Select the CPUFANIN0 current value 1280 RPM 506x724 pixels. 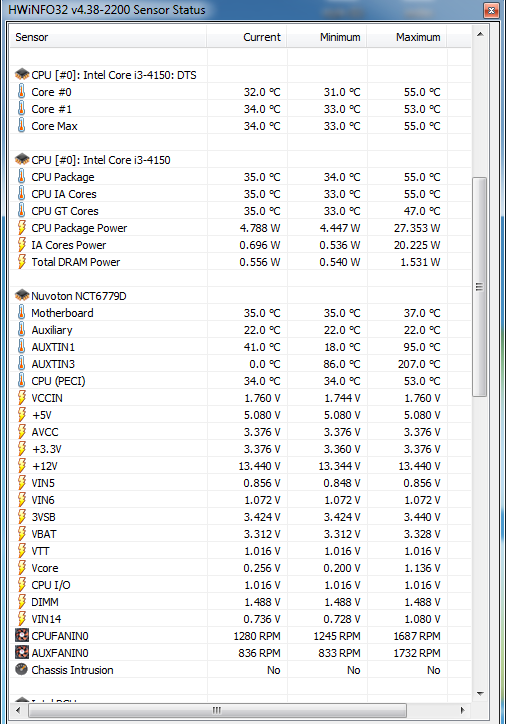[257, 636]
